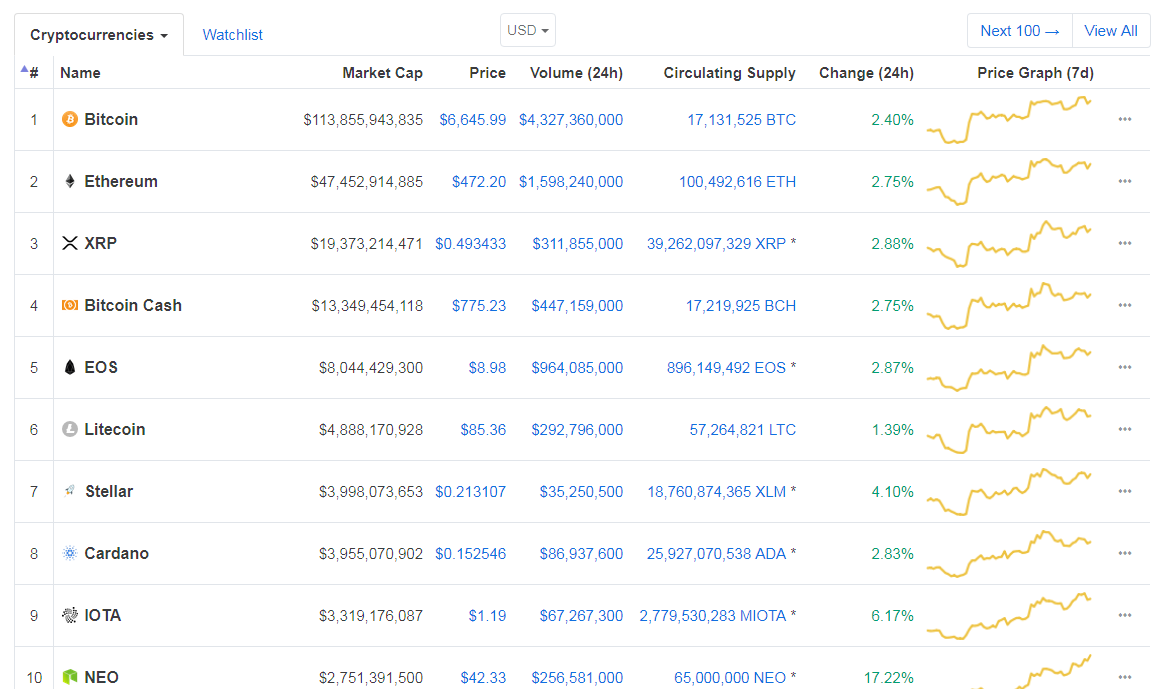Click EOS volume $964,085,000
Image resolution: width=1154 pixels, height=689 pixels.
(577, 367)
